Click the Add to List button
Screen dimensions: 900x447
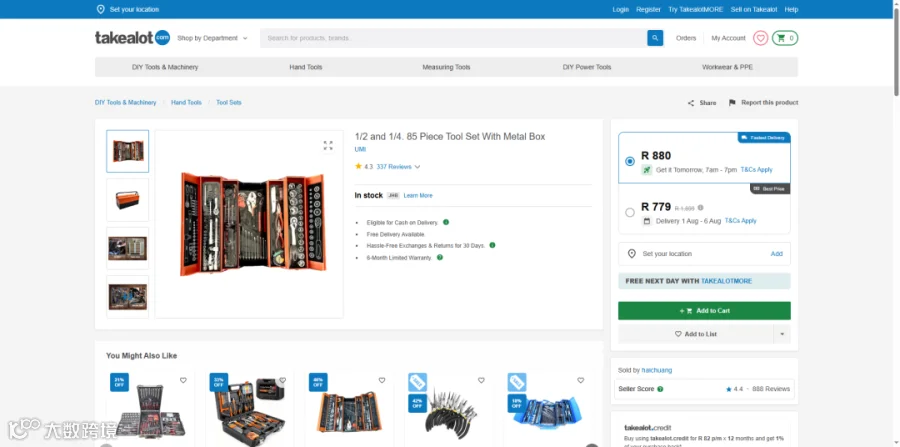click(x=696, y=334)
